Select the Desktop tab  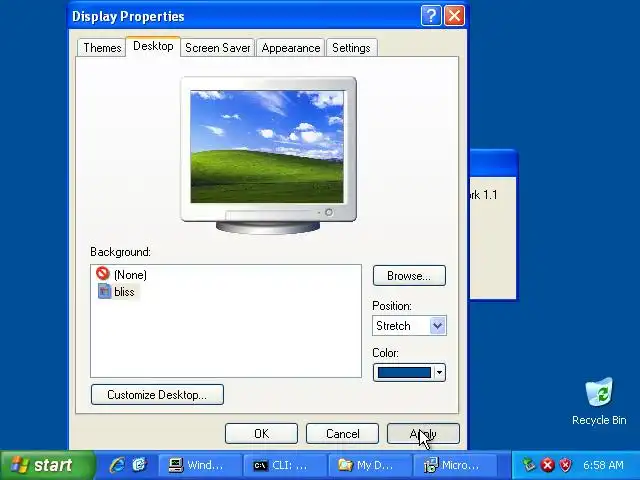[153, 46]
